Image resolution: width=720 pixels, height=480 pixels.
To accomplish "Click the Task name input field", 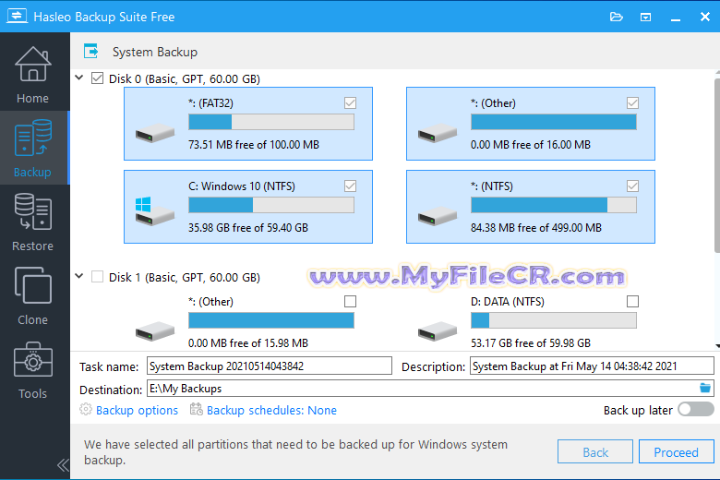I will (x=269, y=366).
